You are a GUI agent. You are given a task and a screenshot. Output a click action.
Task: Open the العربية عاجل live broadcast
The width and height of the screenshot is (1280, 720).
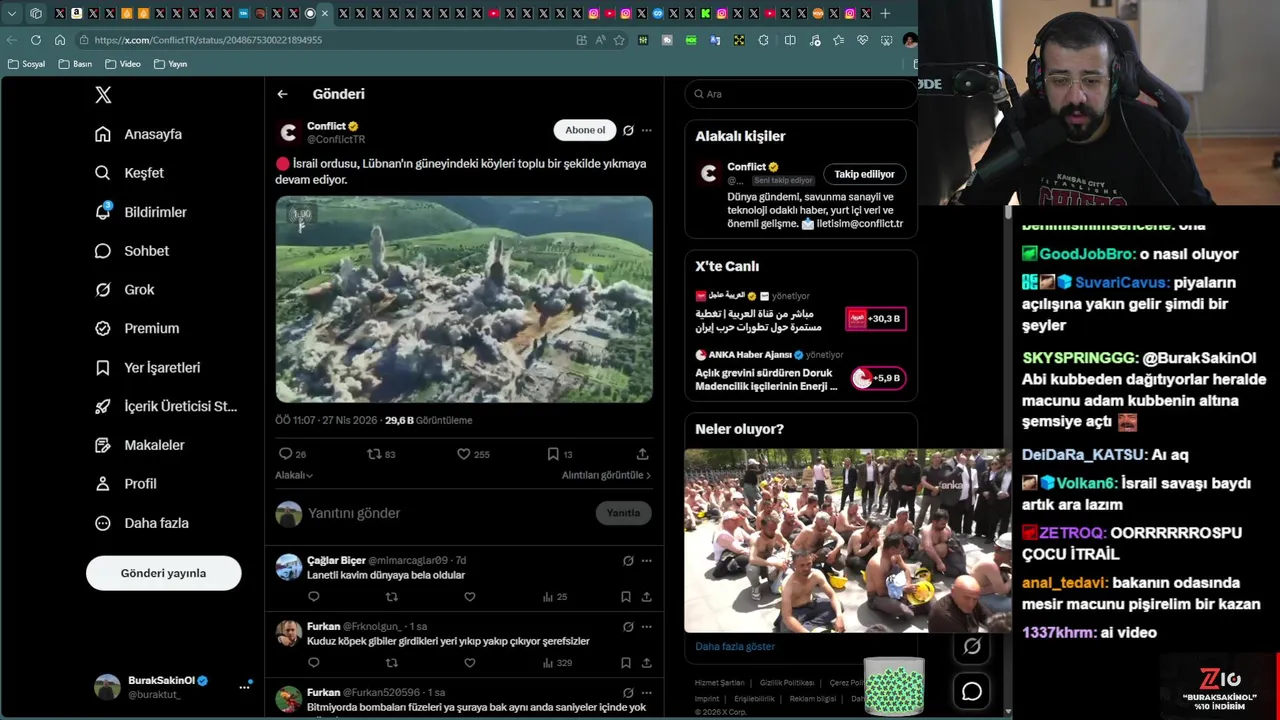[800, 312]
